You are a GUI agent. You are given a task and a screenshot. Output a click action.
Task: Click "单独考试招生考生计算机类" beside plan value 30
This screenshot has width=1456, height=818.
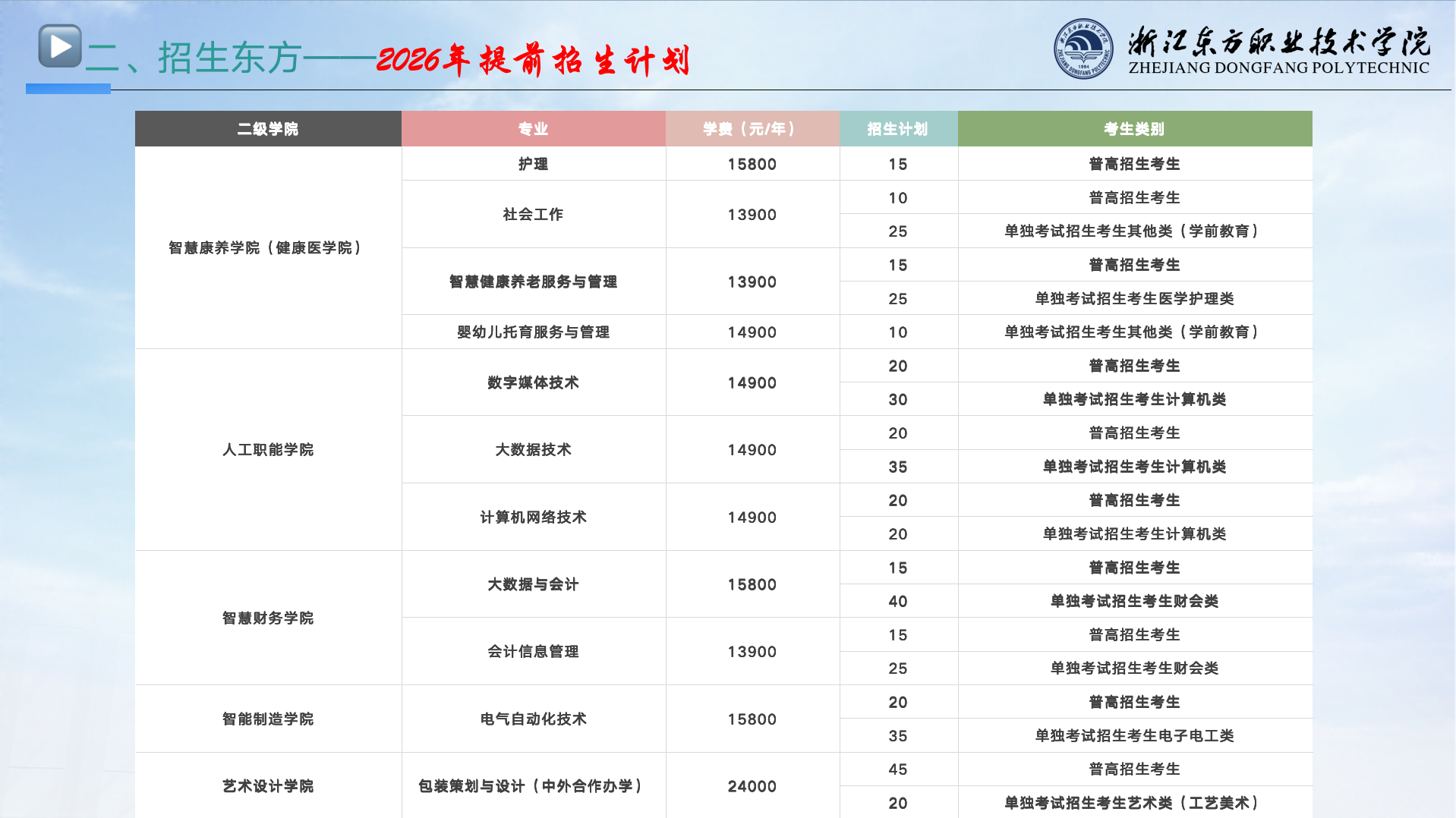coord(1135,399)
